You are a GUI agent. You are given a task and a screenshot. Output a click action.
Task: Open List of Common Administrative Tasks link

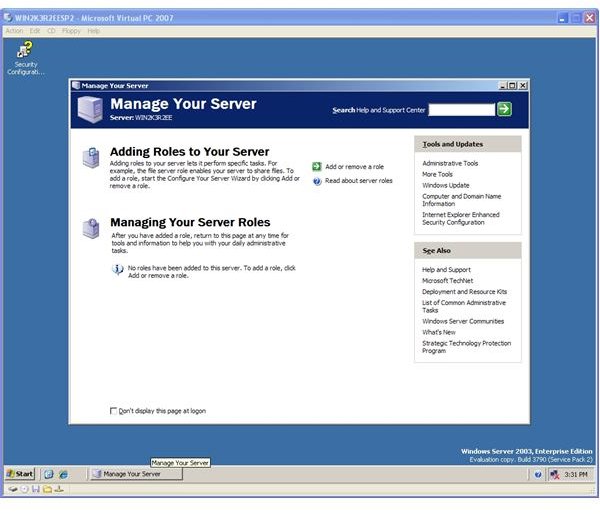coord(464,307)
